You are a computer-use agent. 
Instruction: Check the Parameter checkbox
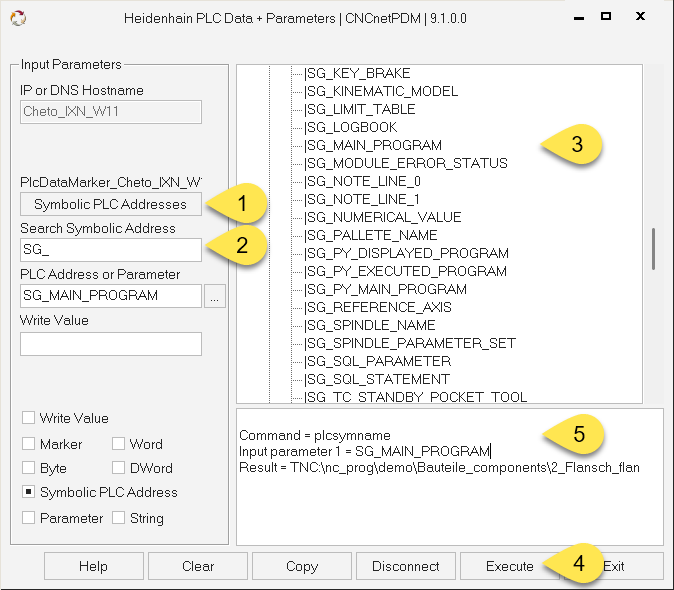28,518
